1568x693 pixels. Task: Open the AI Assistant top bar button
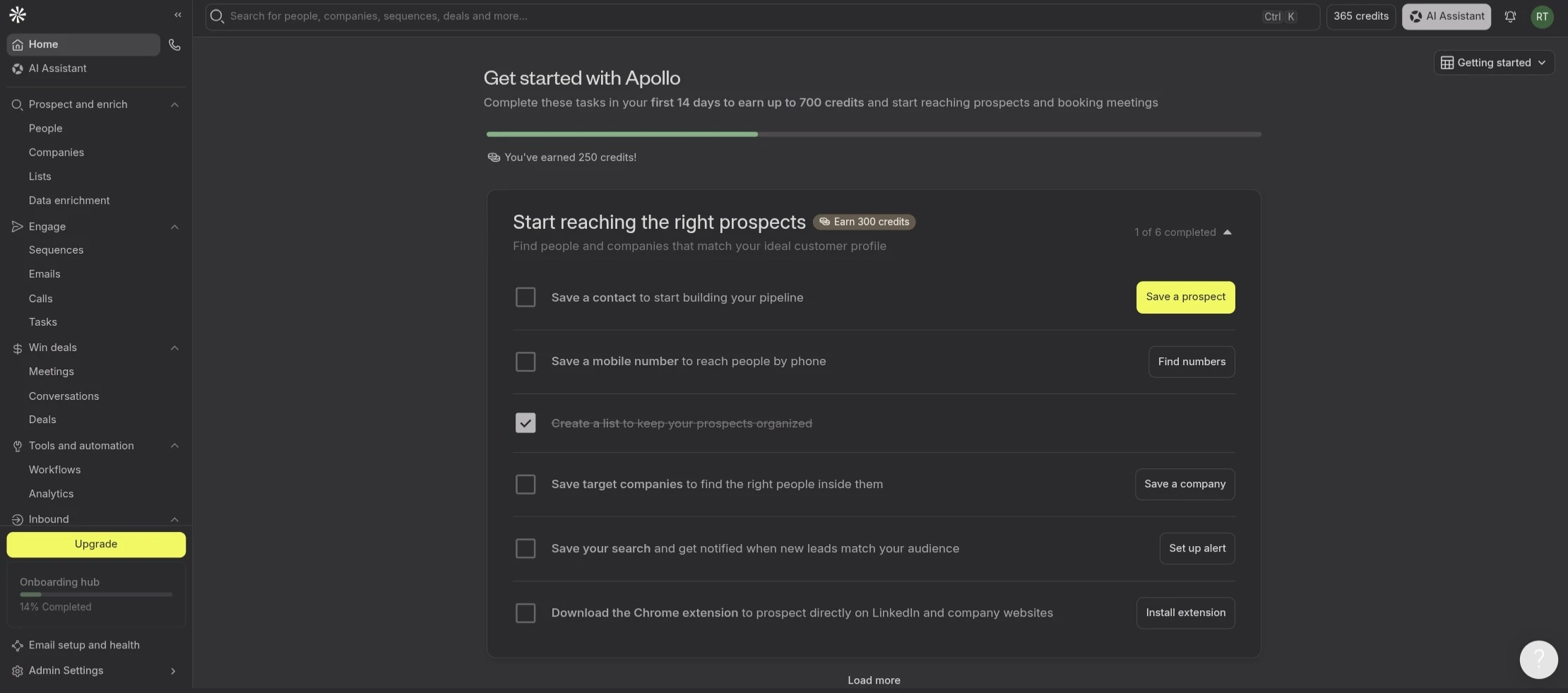(x=1447, y=16)
